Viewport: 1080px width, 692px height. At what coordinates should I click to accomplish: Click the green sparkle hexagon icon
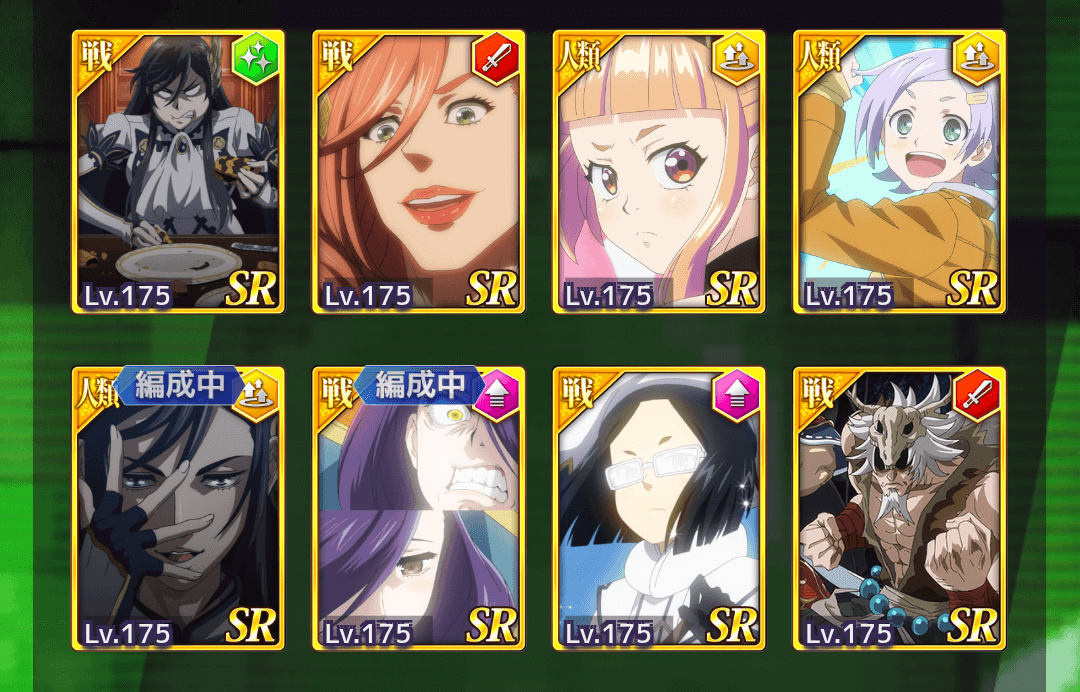click(256, 59)
